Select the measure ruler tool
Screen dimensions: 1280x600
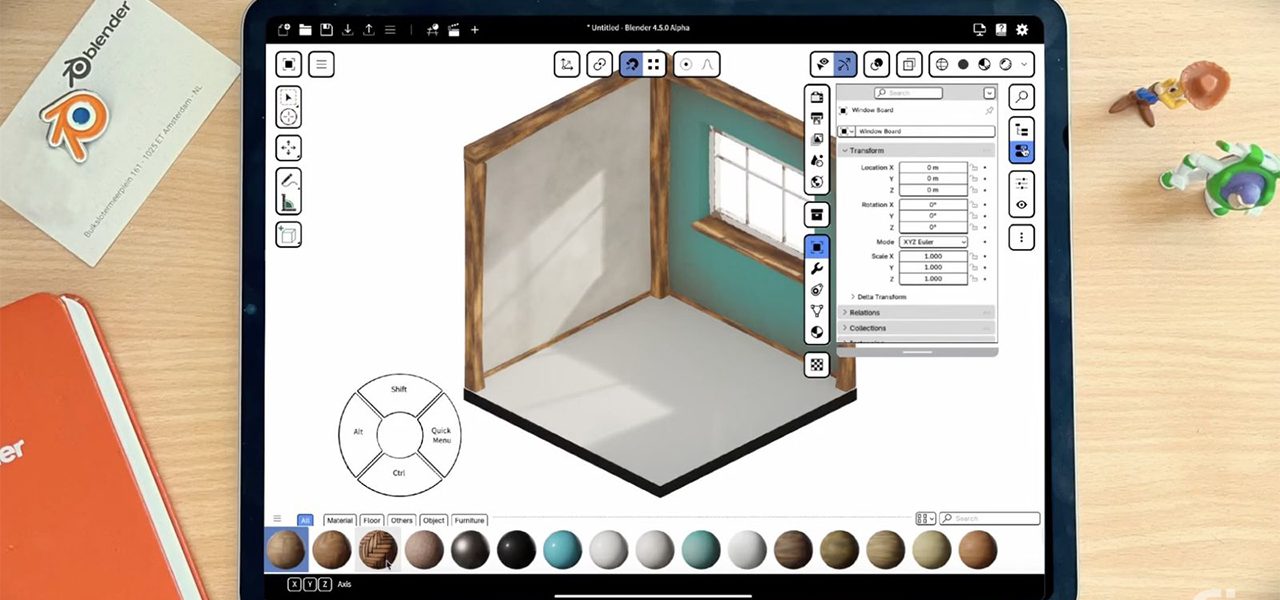tap(289, 204)
